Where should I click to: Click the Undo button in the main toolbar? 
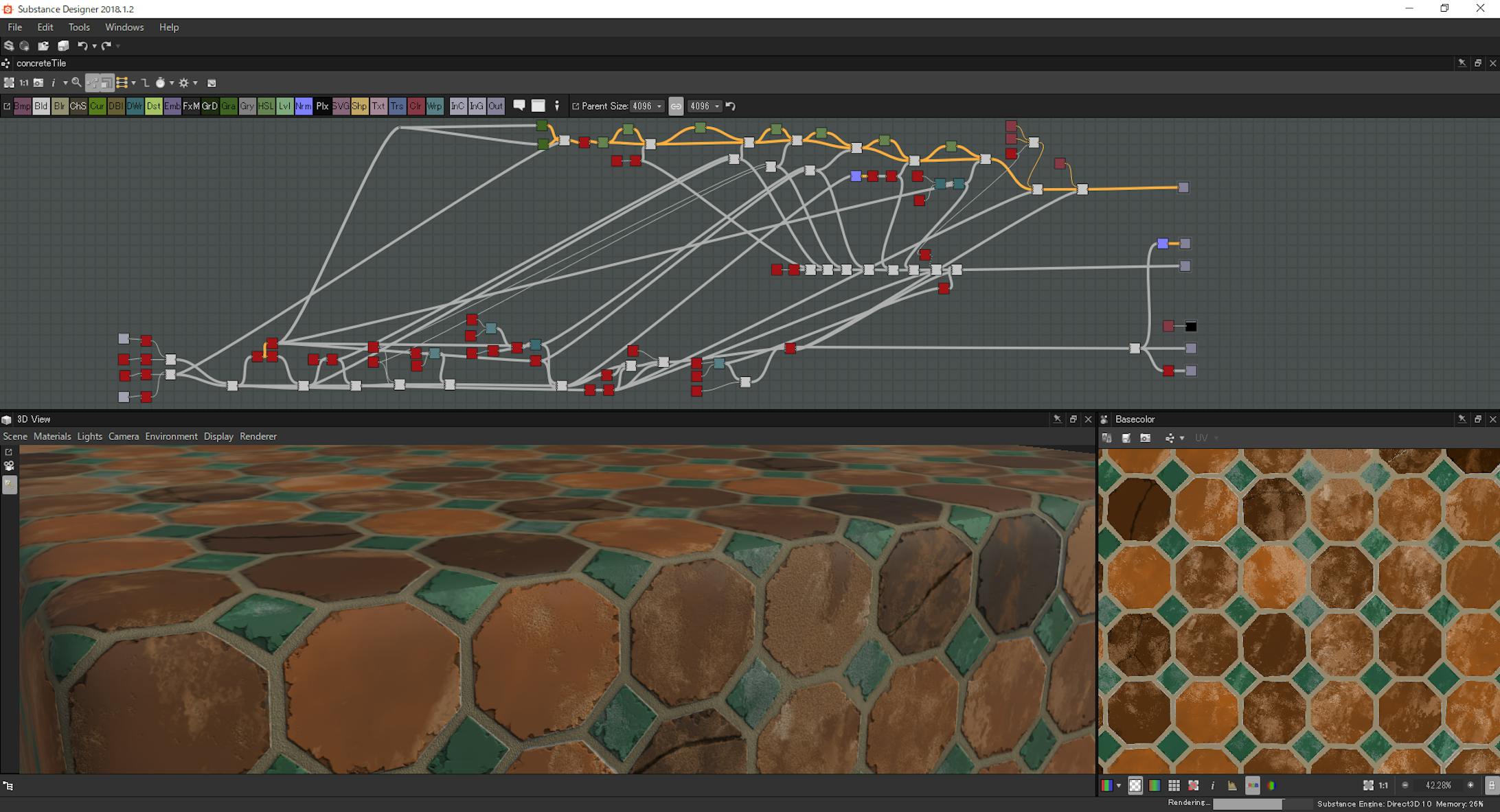pyautogui.click(x=82, y=45)
